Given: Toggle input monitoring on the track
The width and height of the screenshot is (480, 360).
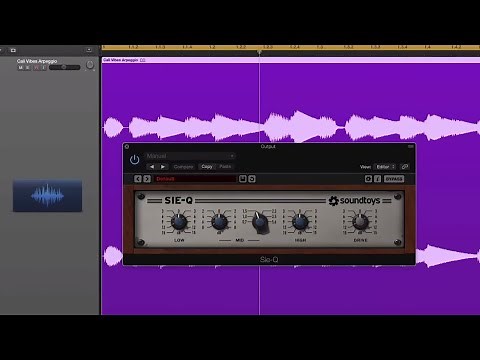Looking at the screenshot, I should point(44,68).
